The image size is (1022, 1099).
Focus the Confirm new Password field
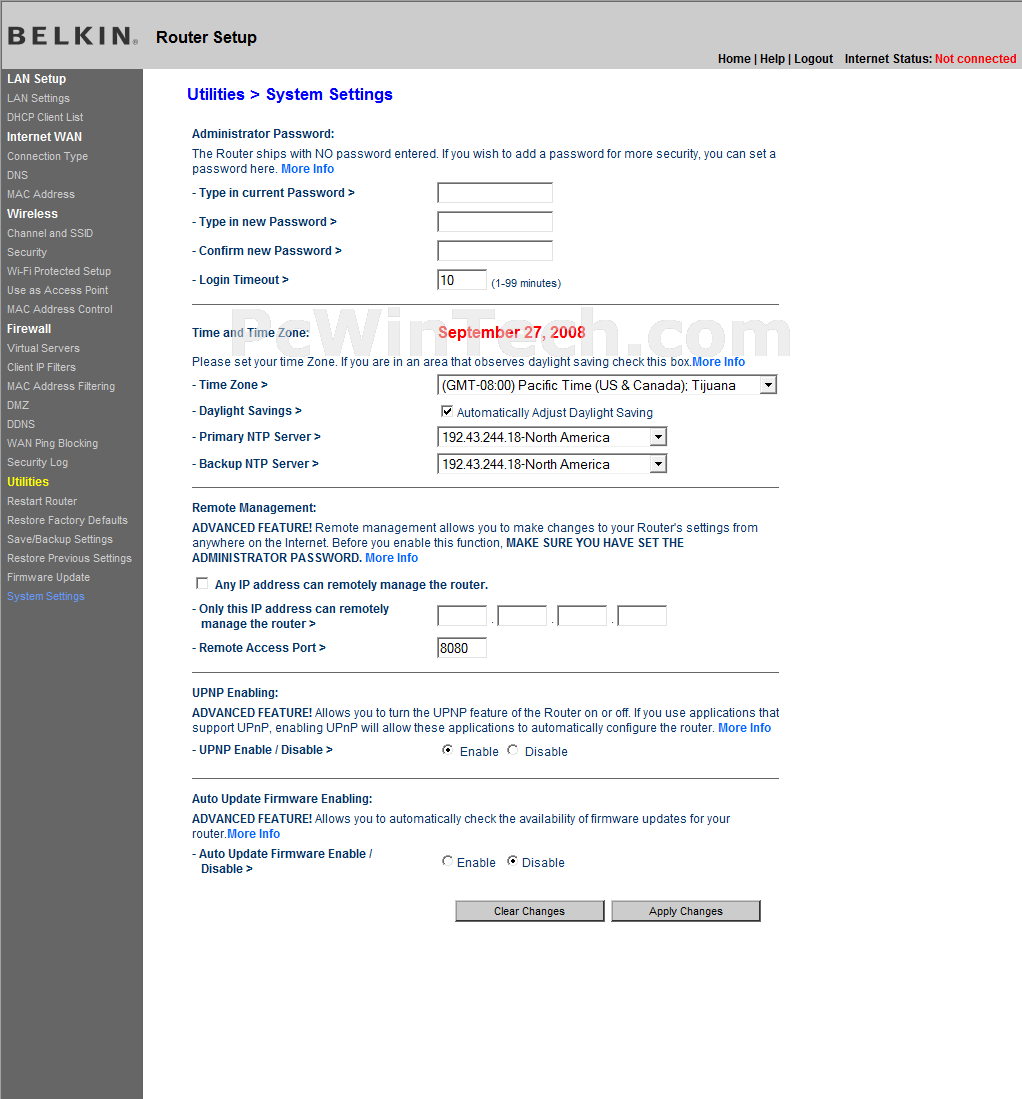495,250
